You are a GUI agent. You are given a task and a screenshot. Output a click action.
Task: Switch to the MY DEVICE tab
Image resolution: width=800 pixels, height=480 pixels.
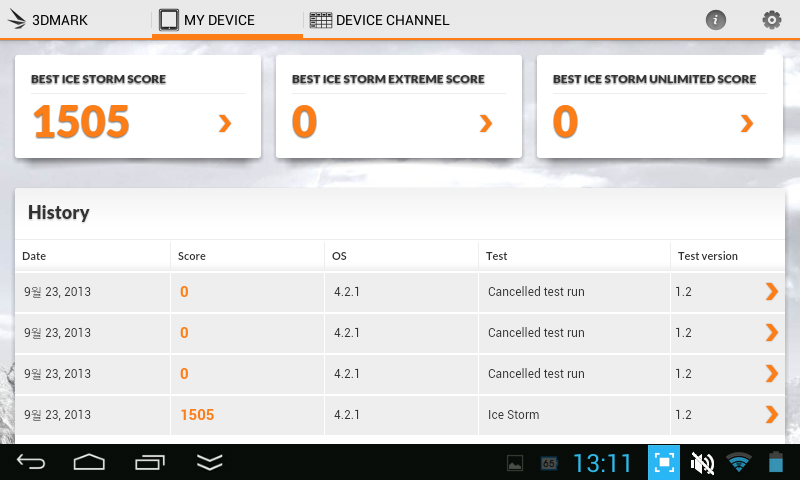[227, 20]
